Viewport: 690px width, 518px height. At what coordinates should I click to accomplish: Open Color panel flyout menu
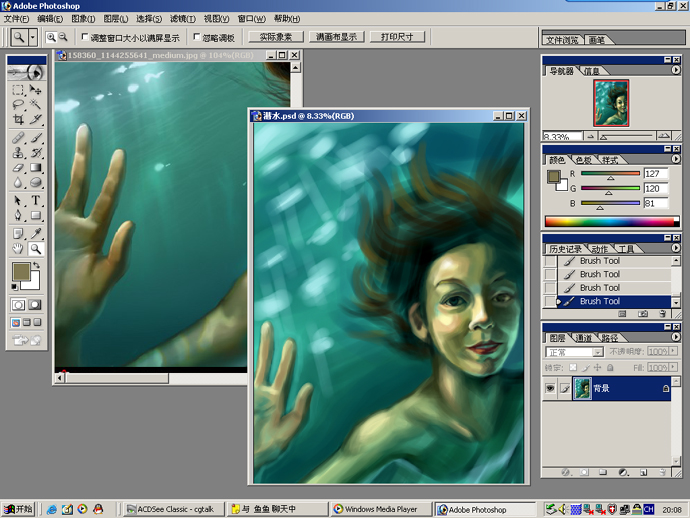pyautogui.click(x=676, y=159)
